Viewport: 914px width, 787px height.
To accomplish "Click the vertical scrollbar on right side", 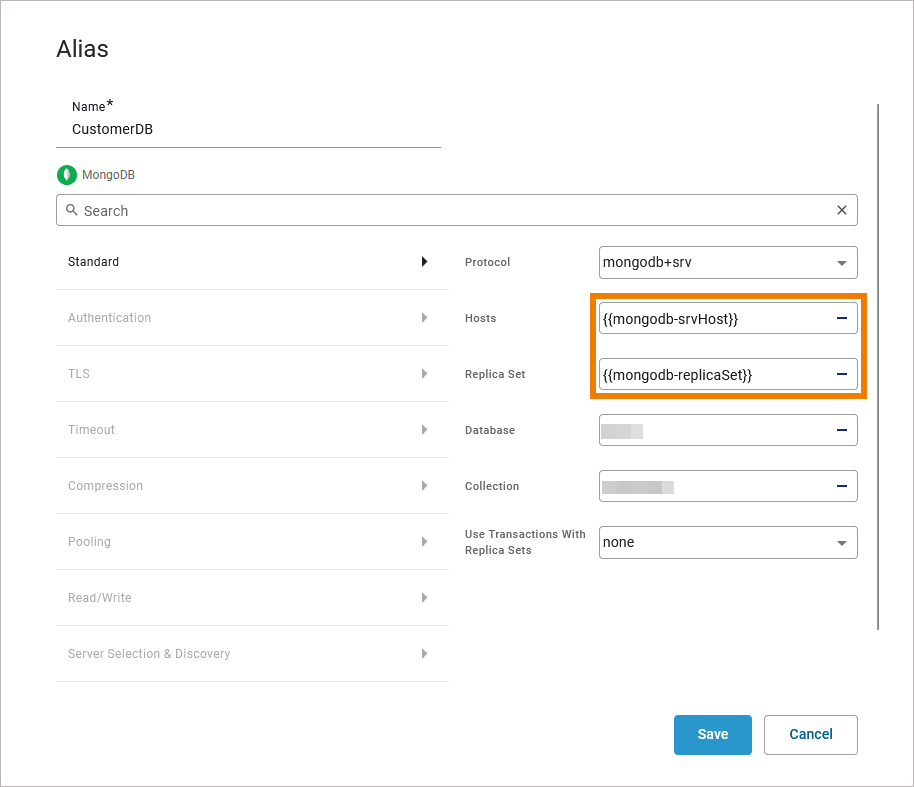I will [878, 367].
